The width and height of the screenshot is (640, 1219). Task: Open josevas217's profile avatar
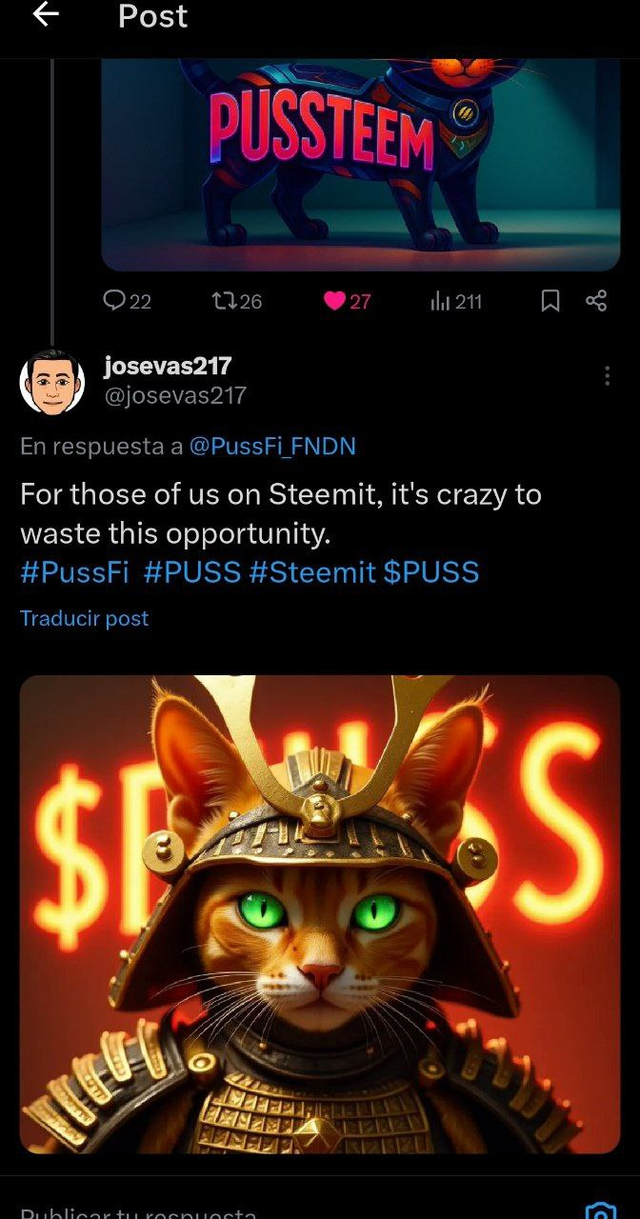click(52, 382)
